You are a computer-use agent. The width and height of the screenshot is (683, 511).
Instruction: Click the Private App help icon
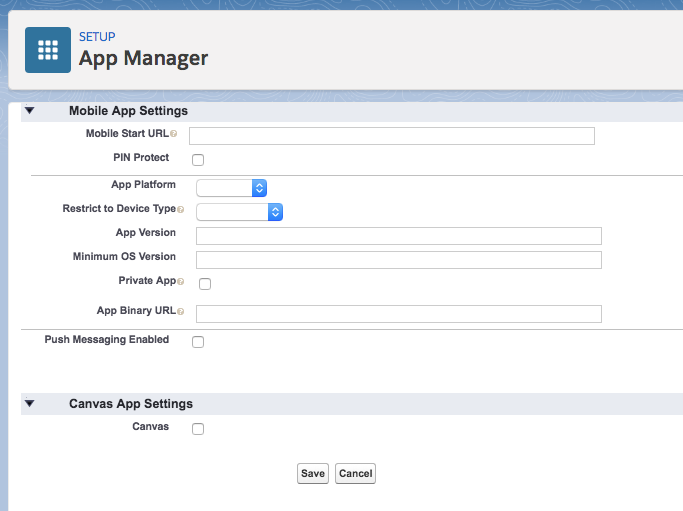tap(180, 282)
